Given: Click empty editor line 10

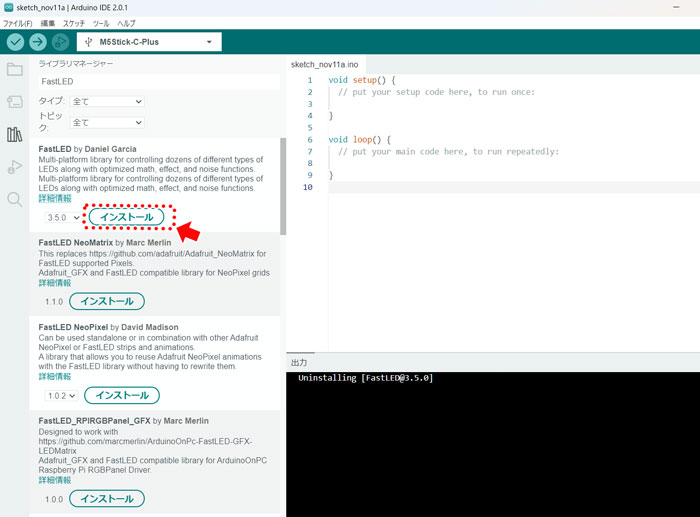Looking at the screenshot, I should coord(513,187).
